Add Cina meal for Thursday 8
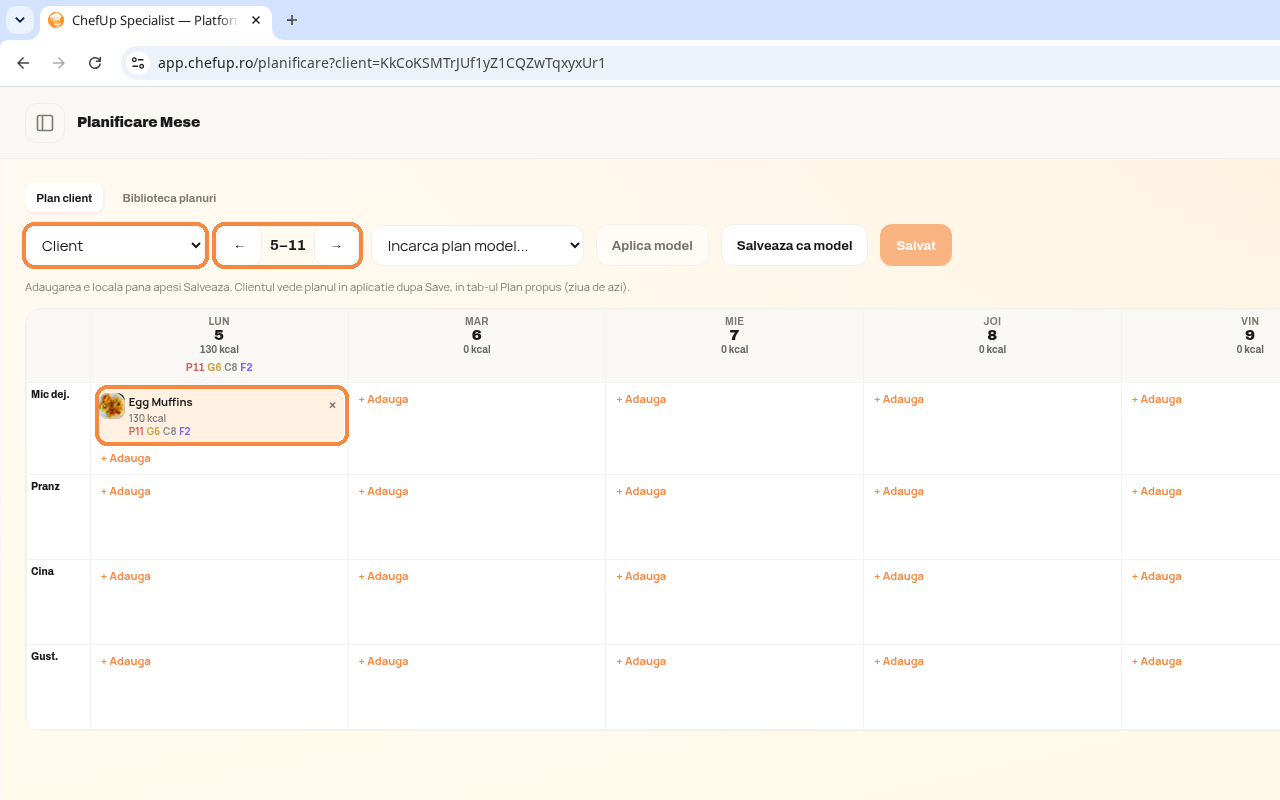The height and width of the screenshot is (800, 1280). pos(899,576)
